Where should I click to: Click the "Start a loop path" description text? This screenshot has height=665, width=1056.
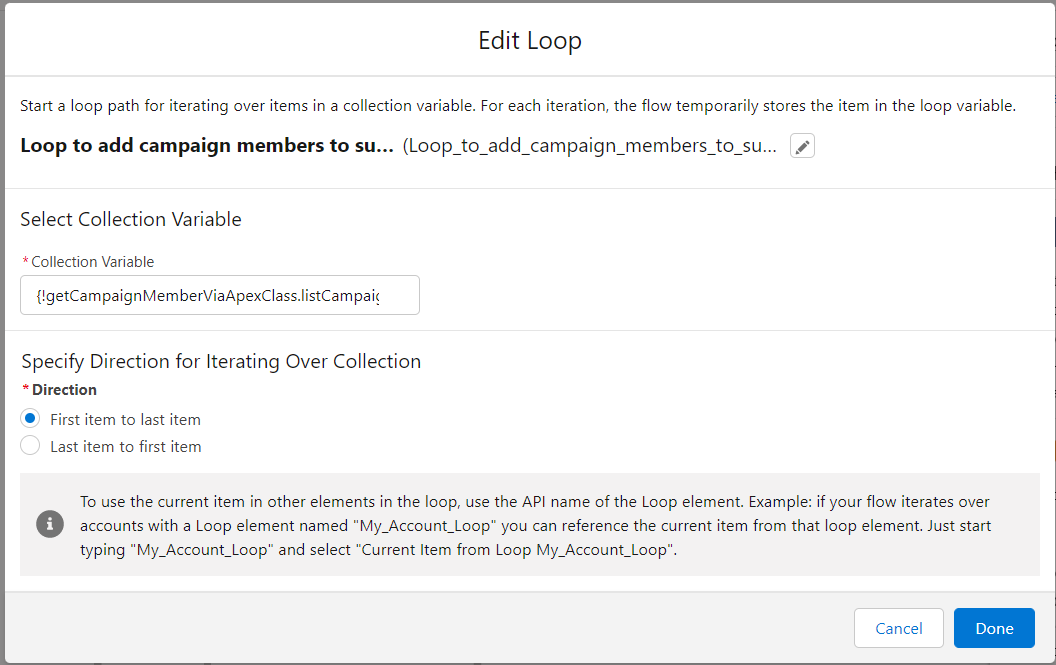(518, 106)
